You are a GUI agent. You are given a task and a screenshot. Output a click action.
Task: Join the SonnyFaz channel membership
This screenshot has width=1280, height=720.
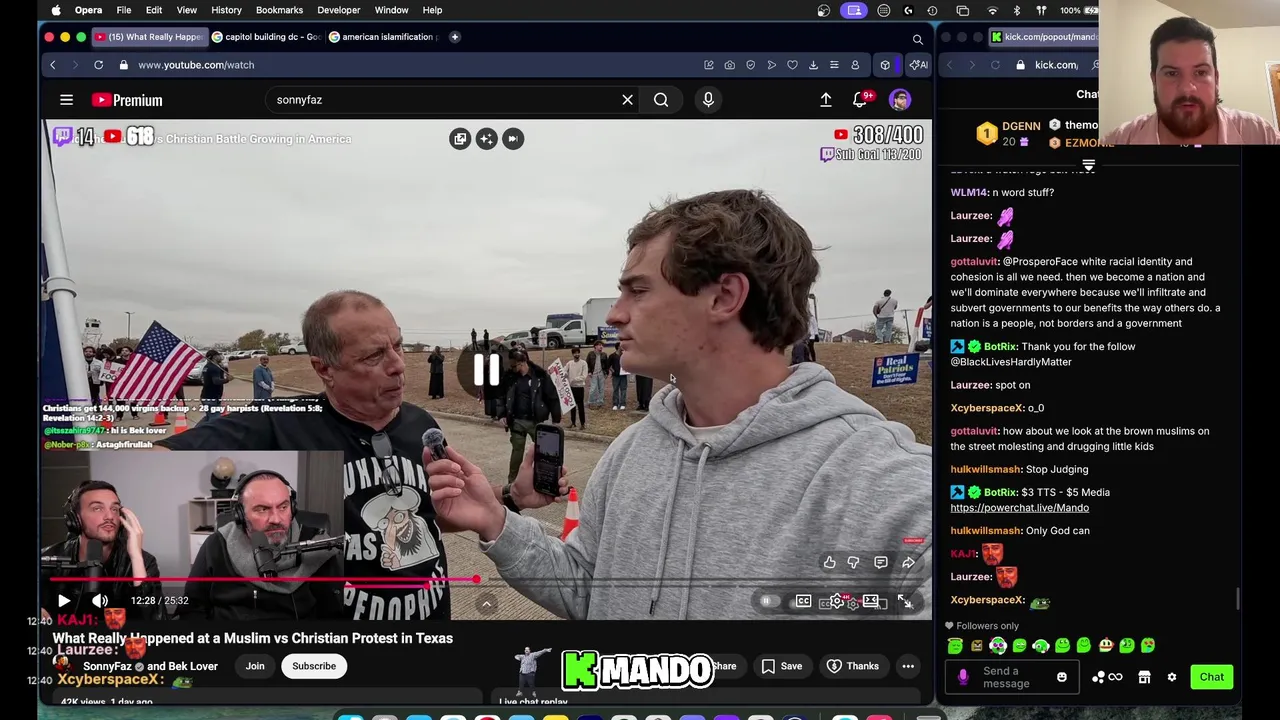coord(255,666)
